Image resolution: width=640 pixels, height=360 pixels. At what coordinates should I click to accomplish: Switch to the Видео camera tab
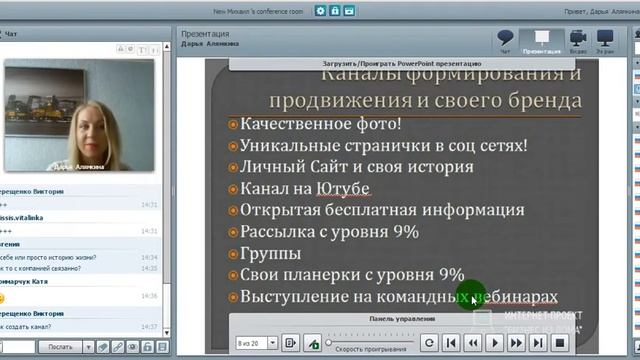578,42
